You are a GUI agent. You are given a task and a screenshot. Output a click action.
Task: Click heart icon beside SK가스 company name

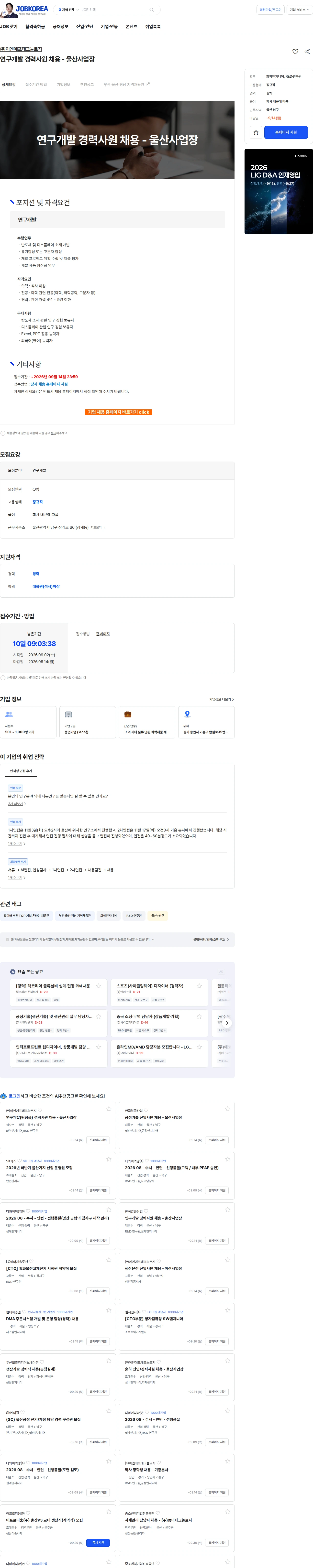point(20,1161)
